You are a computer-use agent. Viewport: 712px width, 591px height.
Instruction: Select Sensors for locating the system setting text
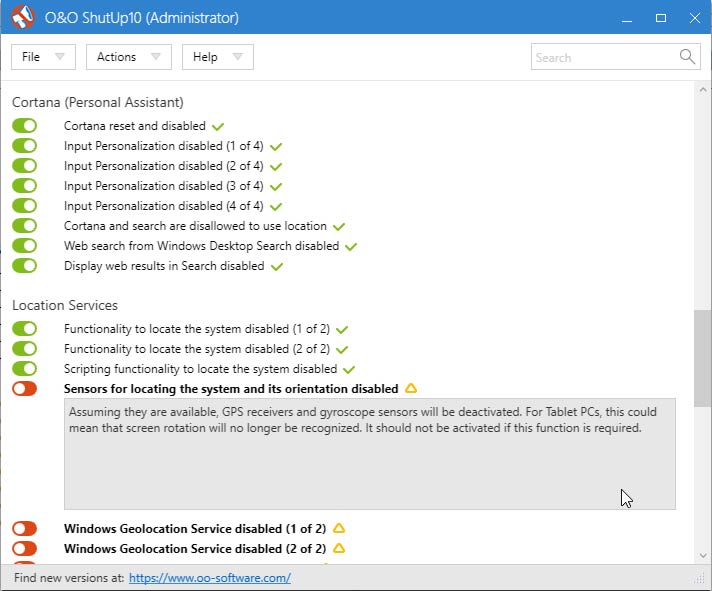(x=231, y=389)
